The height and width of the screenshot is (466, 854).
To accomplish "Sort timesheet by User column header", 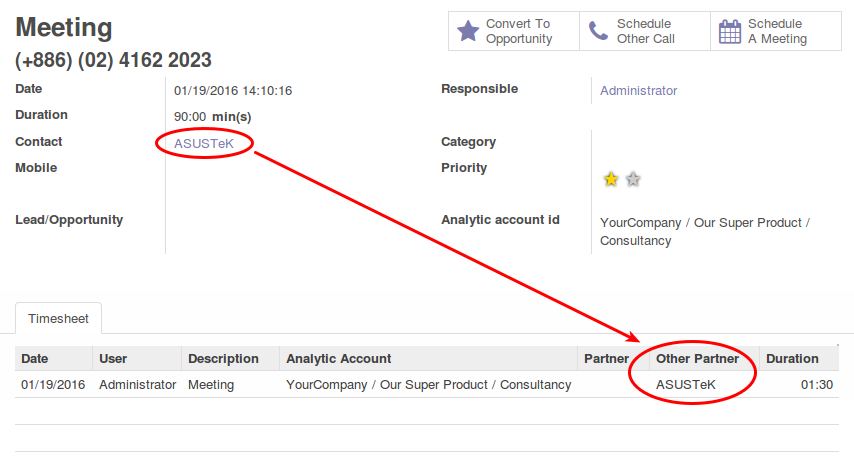I will click(x=113, y=359).
